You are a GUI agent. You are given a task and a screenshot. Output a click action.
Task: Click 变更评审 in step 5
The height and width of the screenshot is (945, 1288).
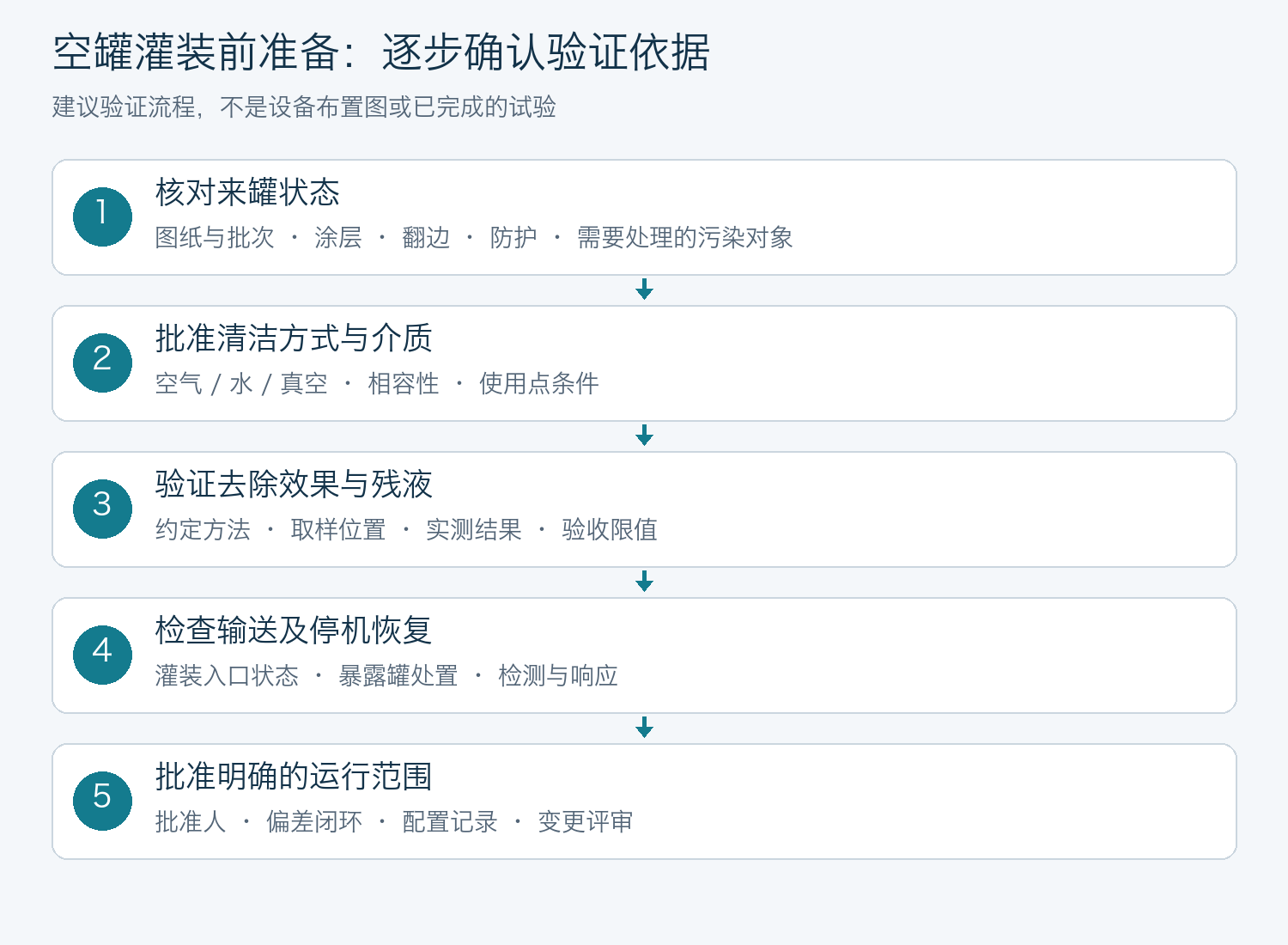pos(586,822)
